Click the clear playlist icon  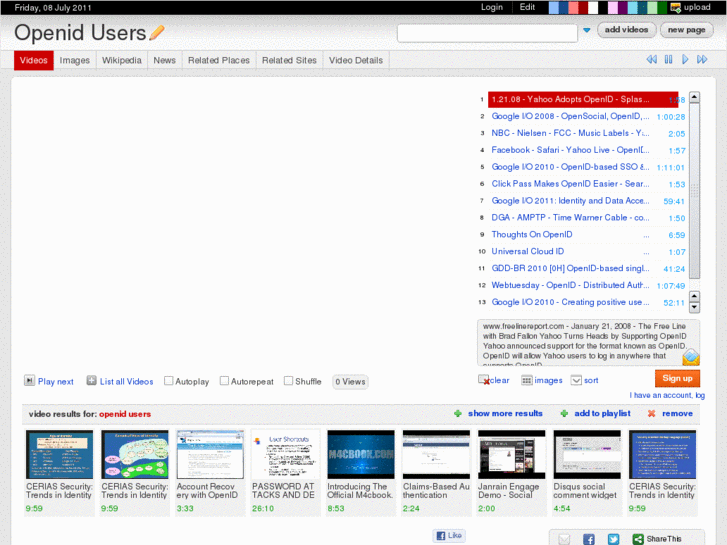click(x=484, y=380)
